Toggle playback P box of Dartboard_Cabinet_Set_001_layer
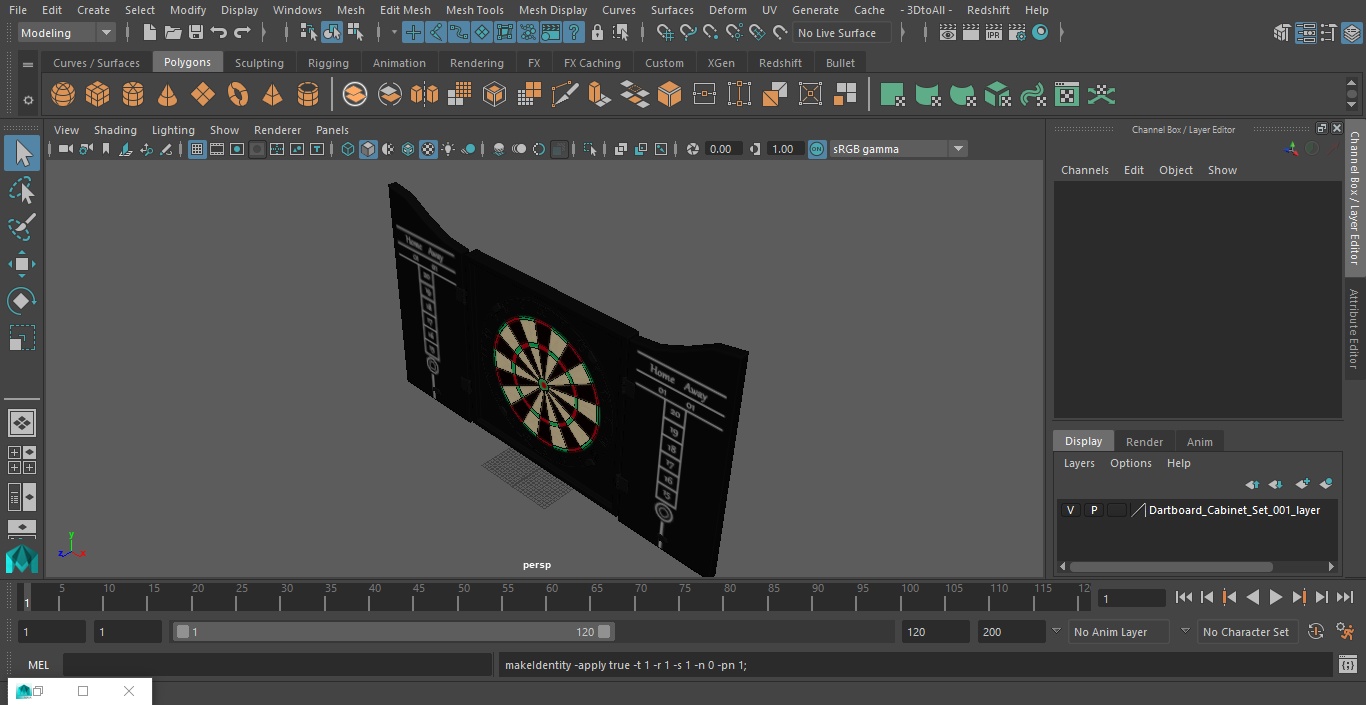This screenshot has width=1366, height=705. 1093,510
